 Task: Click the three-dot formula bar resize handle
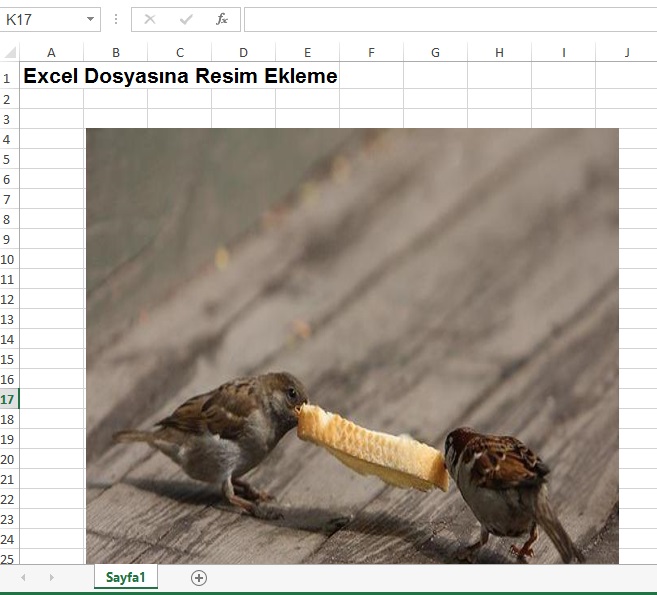pyautogui.click(x=116, y=19)
